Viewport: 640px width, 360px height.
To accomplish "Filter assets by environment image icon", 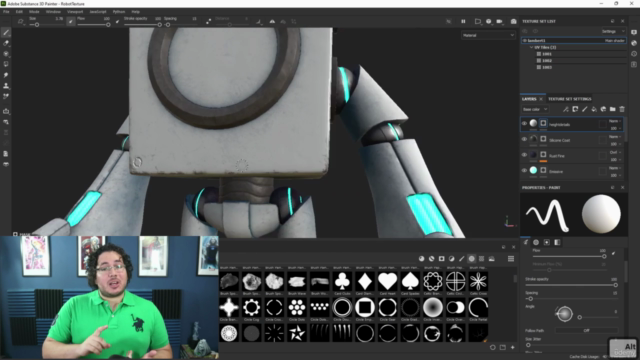I will coord(492,259).
